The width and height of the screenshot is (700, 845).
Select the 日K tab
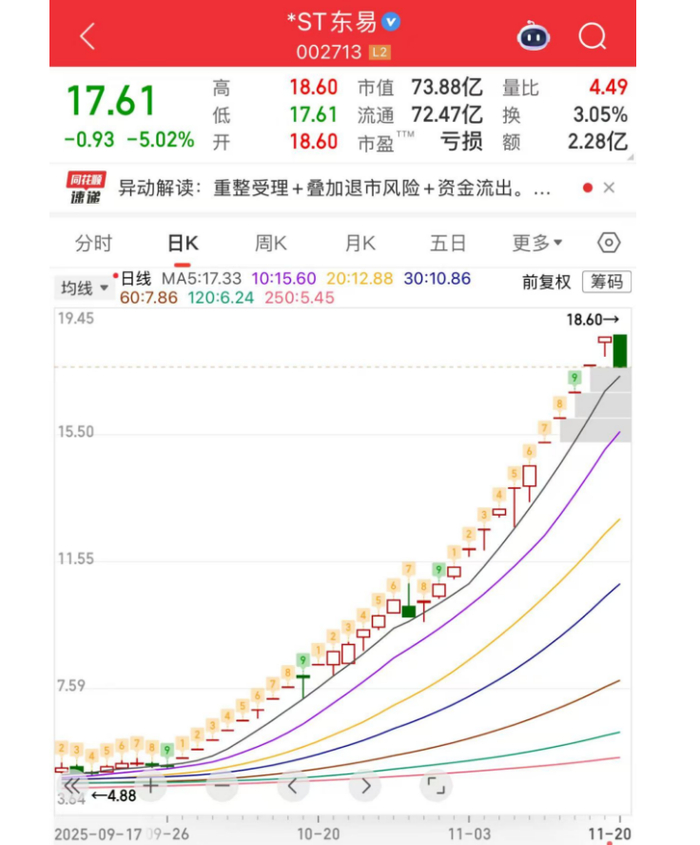coord(183,244)
